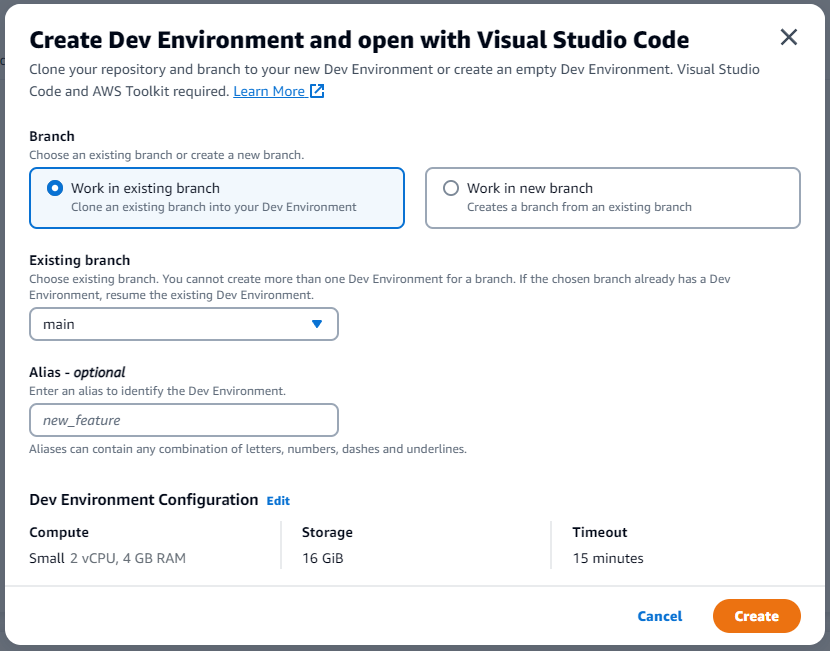830x651 pixels.
Task: Select Work in existing branch radio
Action: (x=55, y=188)
